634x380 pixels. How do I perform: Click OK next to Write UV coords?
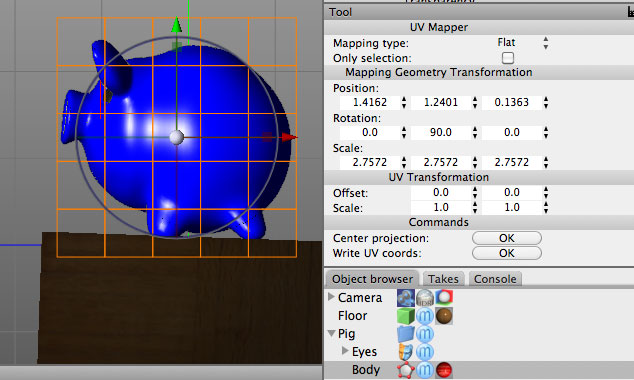click(x=507, y=253)
